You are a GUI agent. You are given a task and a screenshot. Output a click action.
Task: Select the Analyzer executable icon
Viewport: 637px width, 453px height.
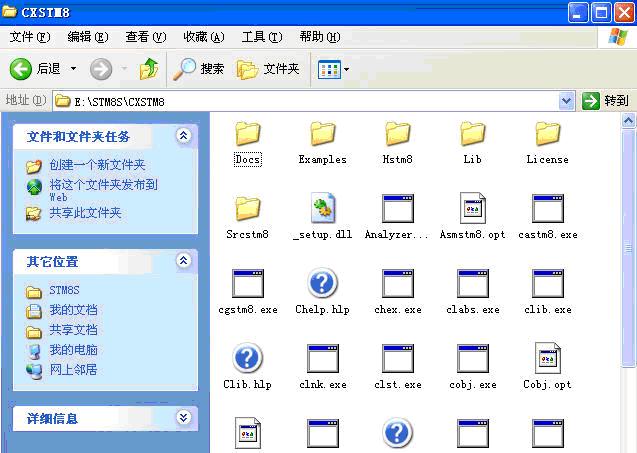coord(398,208)
